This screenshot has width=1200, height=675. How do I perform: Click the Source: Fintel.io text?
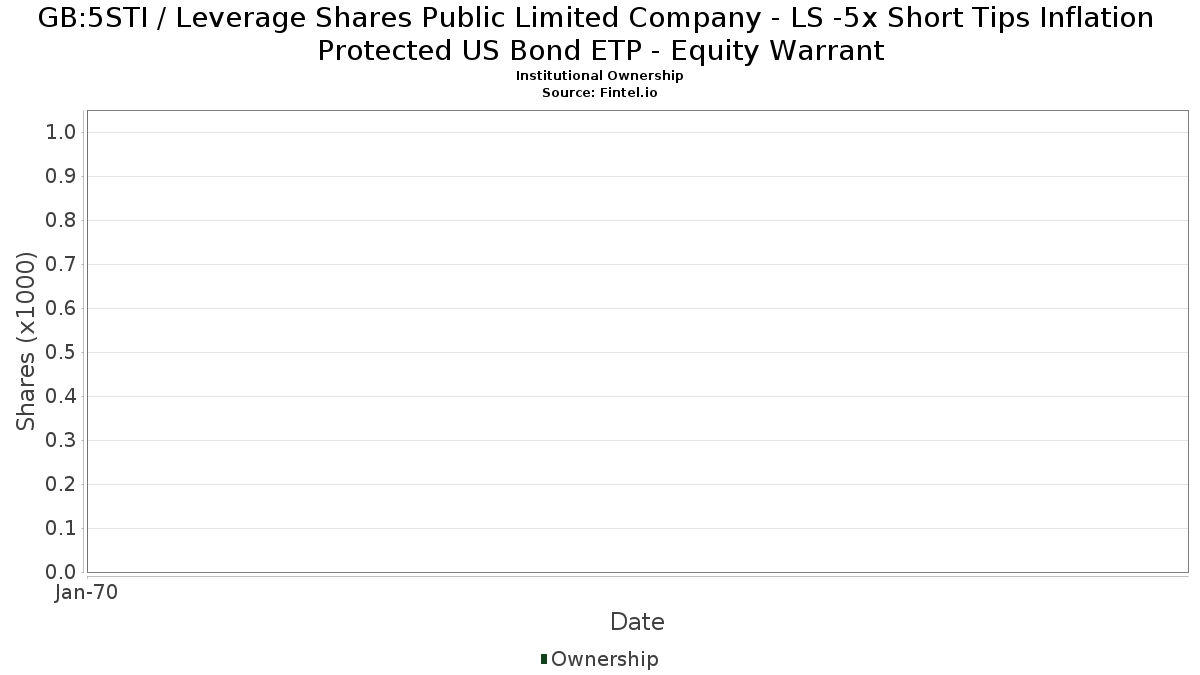pyautogui.click(x=600, y=93)
